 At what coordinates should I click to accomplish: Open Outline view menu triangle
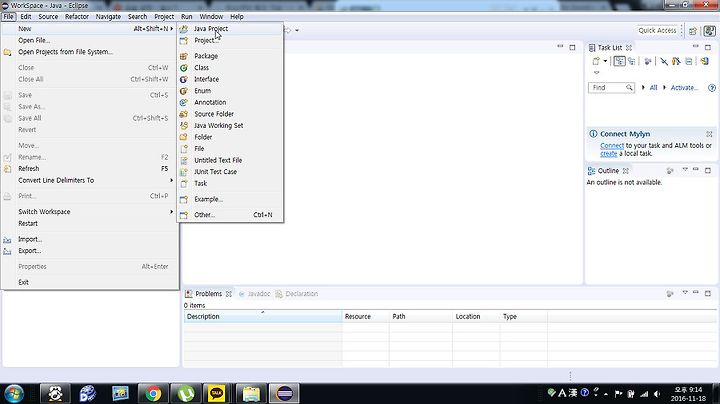pos(685,170)
